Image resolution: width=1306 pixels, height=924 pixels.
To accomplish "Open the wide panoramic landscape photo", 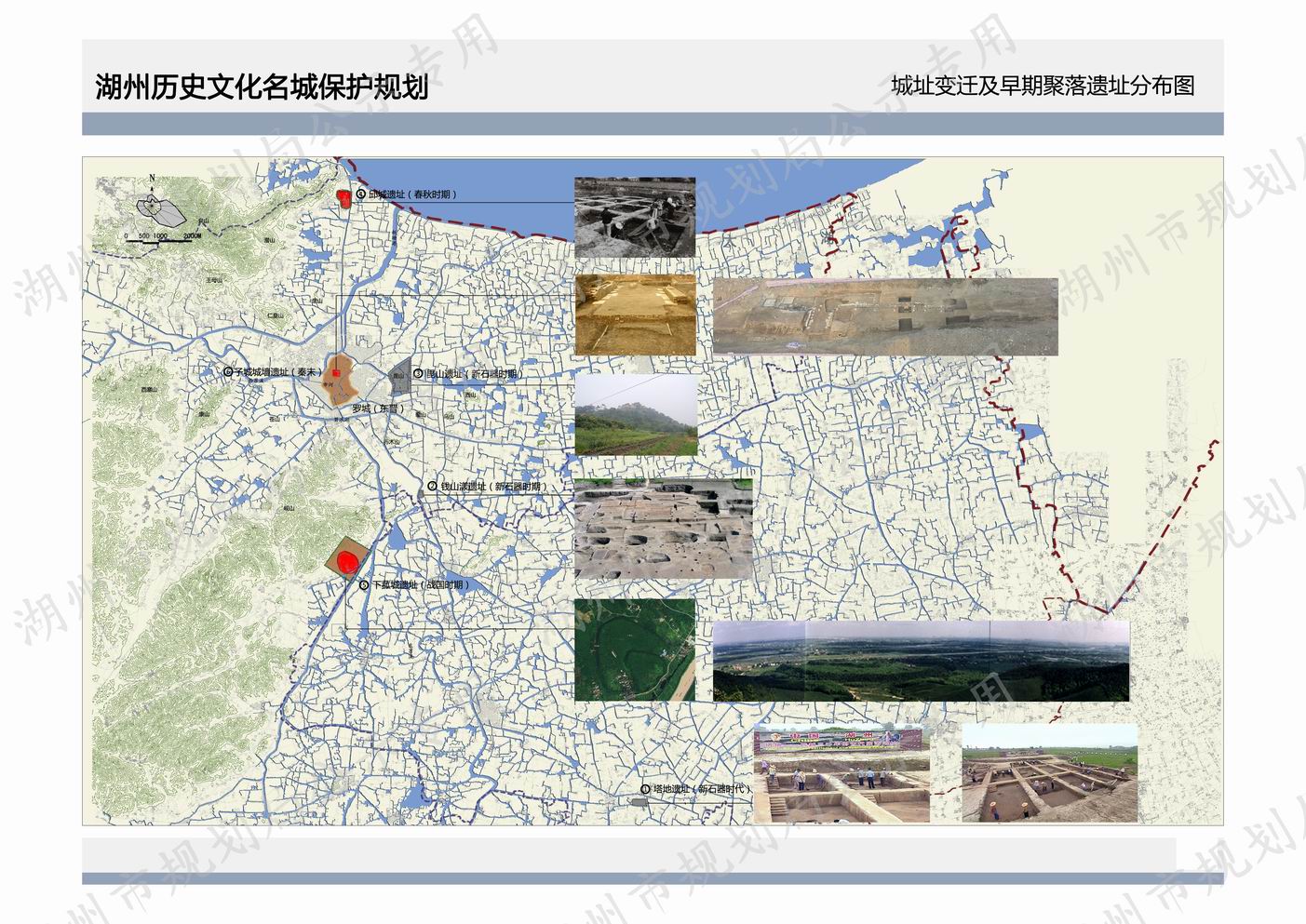I will 921,662.
